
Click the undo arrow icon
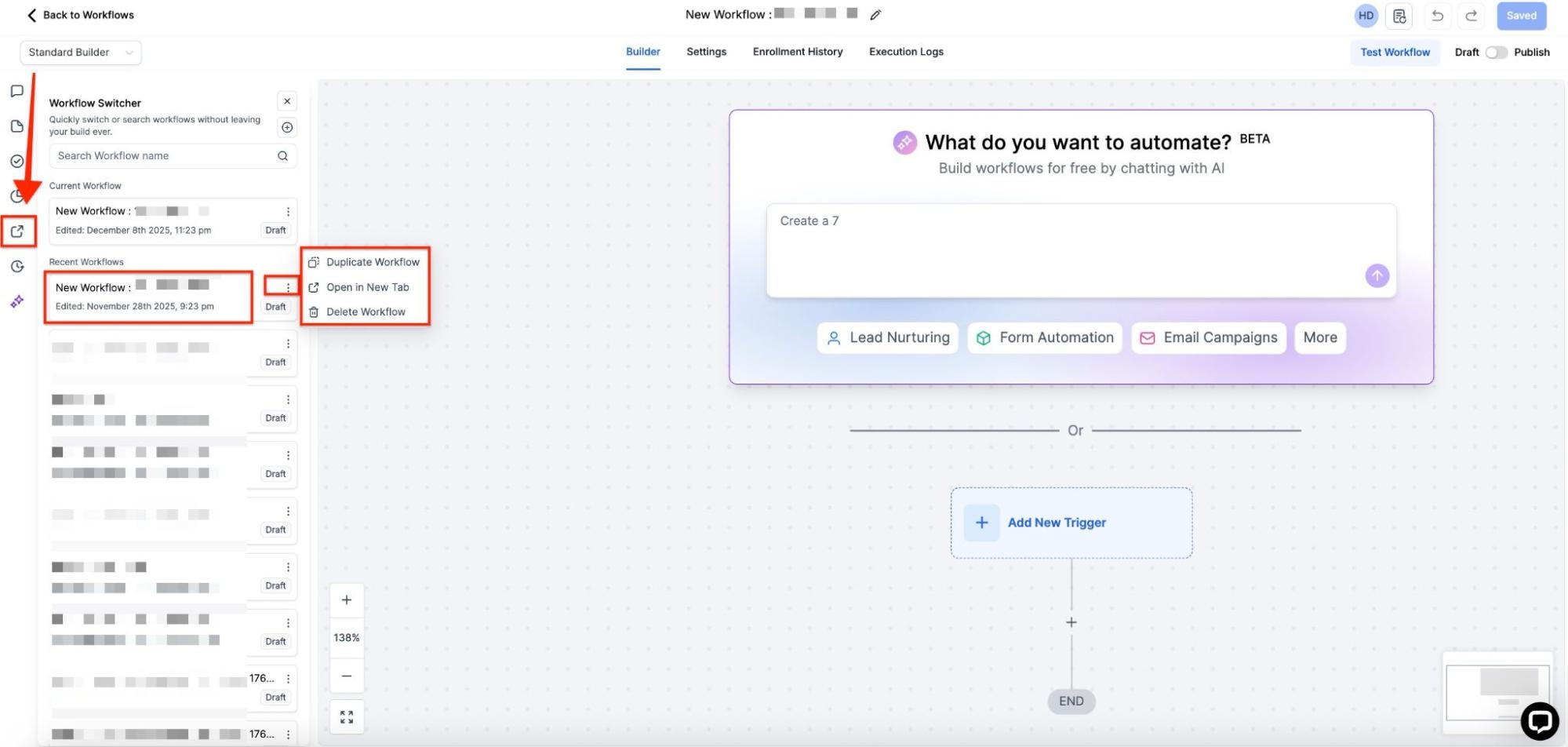1437,16
